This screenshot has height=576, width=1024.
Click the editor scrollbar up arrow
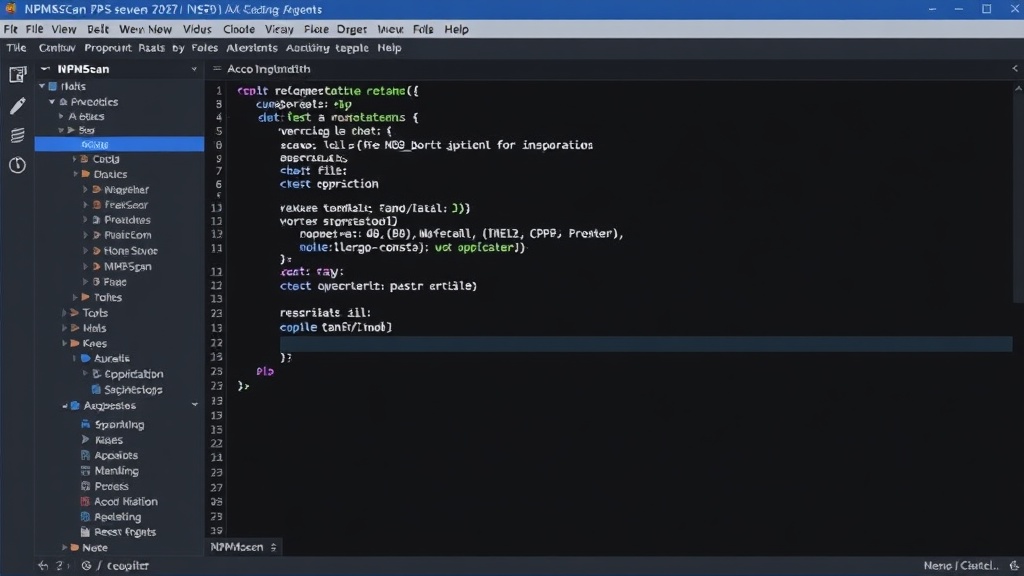pyautogui.click(x=1017, y=89)
